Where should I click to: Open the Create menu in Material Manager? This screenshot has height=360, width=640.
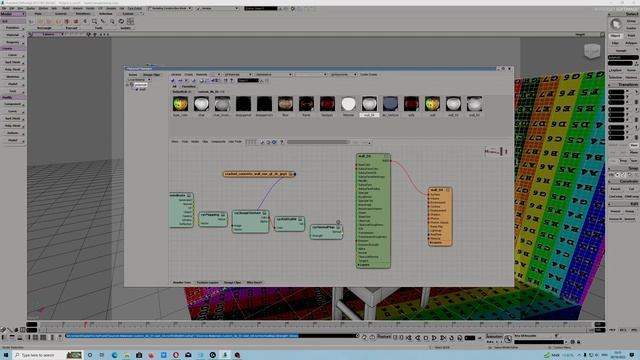pos(189,75)
